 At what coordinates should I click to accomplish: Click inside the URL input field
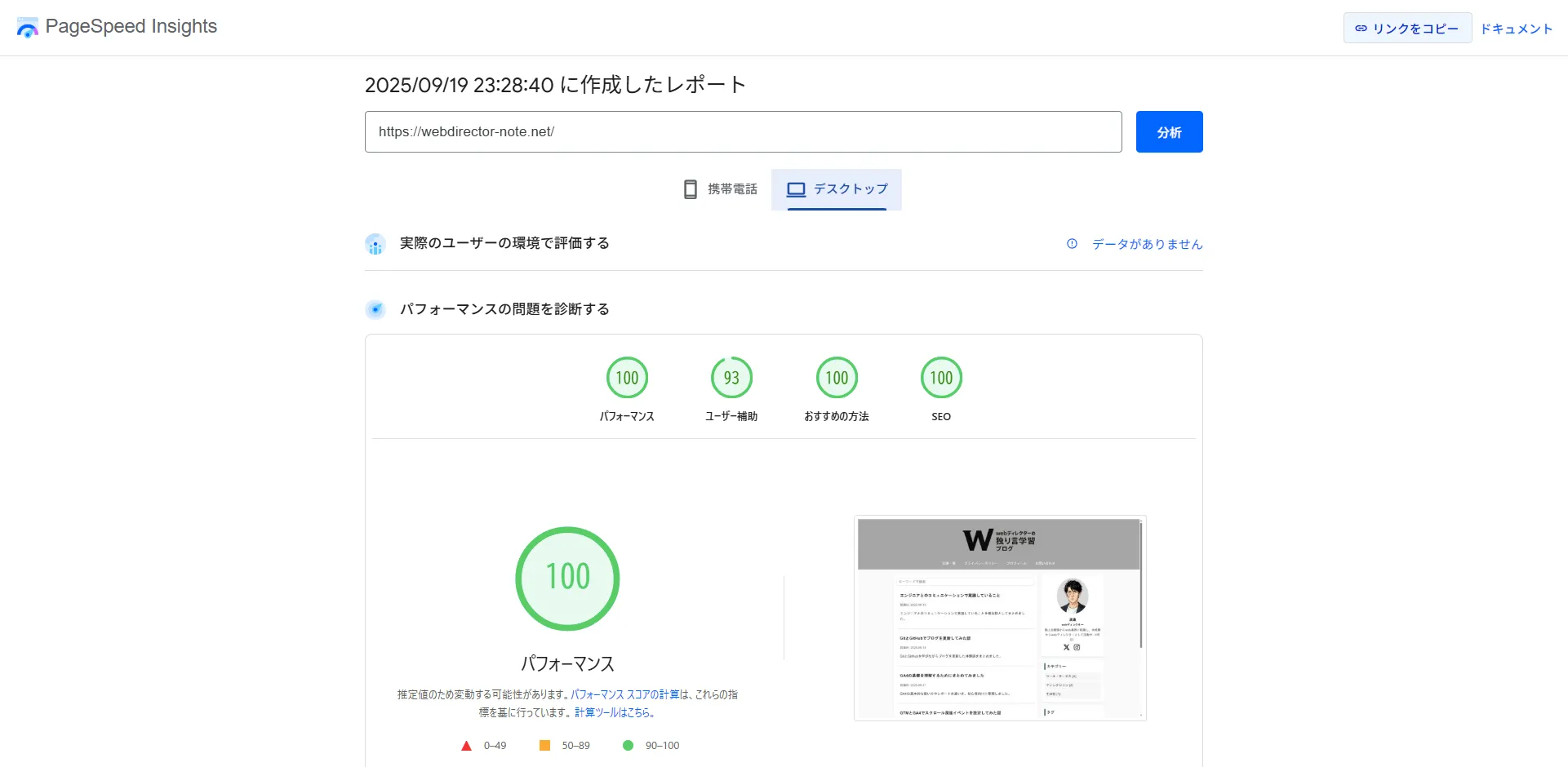tap(743, 131)
